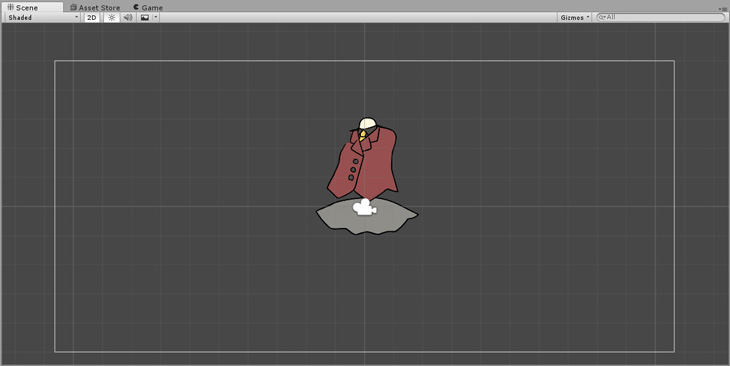Toggle scene effects via the image icon
The height and width of the screenshot is (366, 730).
tap(145, 18)
